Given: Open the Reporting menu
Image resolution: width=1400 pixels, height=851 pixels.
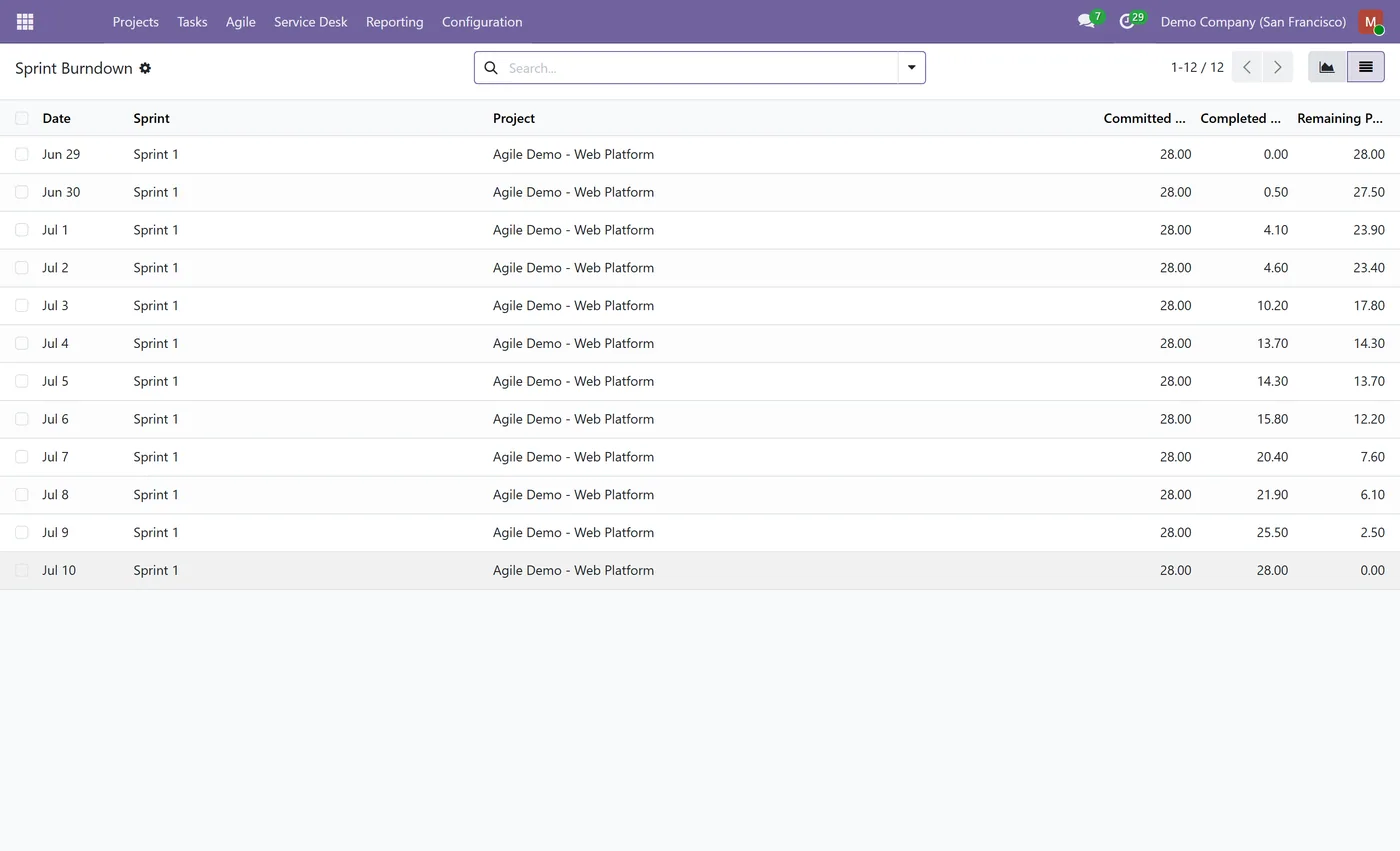Looking at the screenshot, I should click(394, 21).
